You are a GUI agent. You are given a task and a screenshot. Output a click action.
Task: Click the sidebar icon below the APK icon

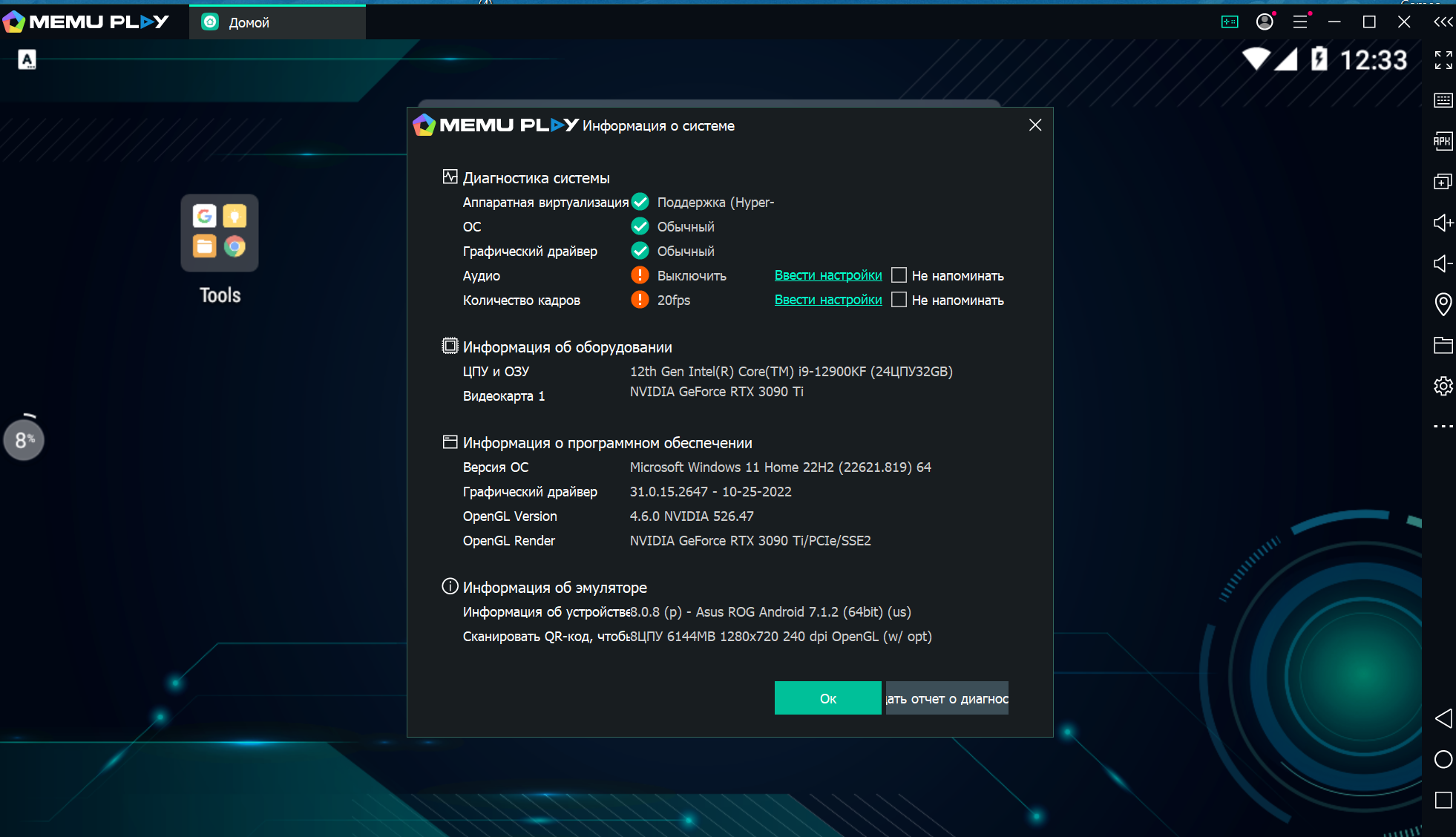[1443, 182]
